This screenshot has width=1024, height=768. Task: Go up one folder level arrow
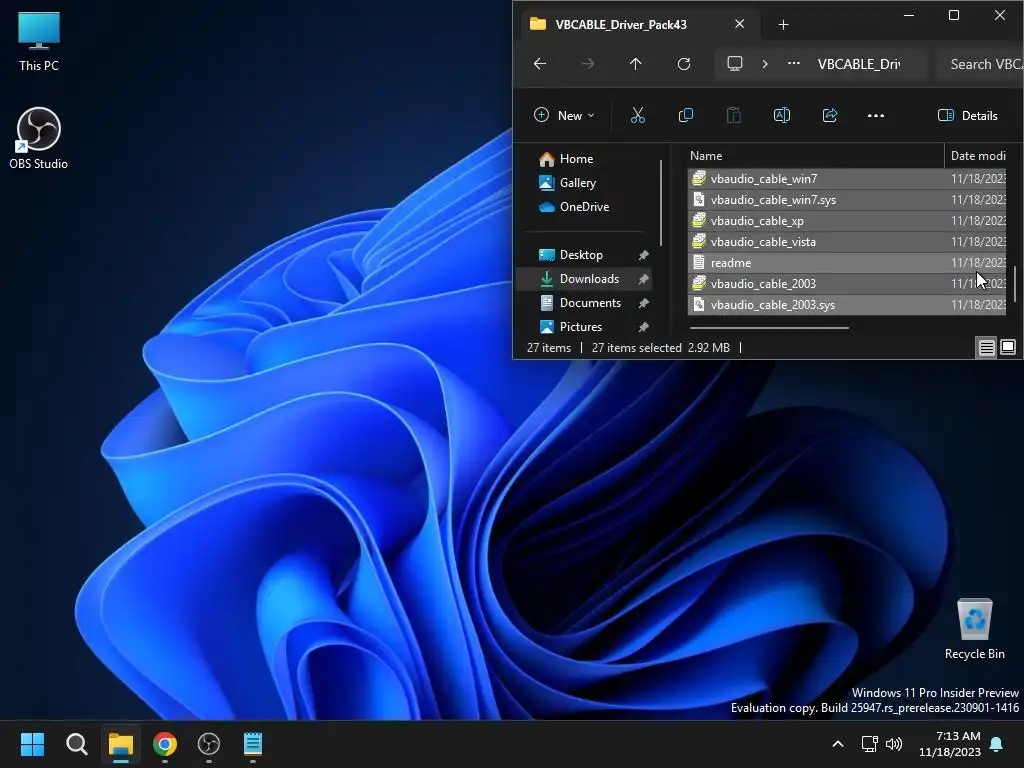(x=635, y=64)
